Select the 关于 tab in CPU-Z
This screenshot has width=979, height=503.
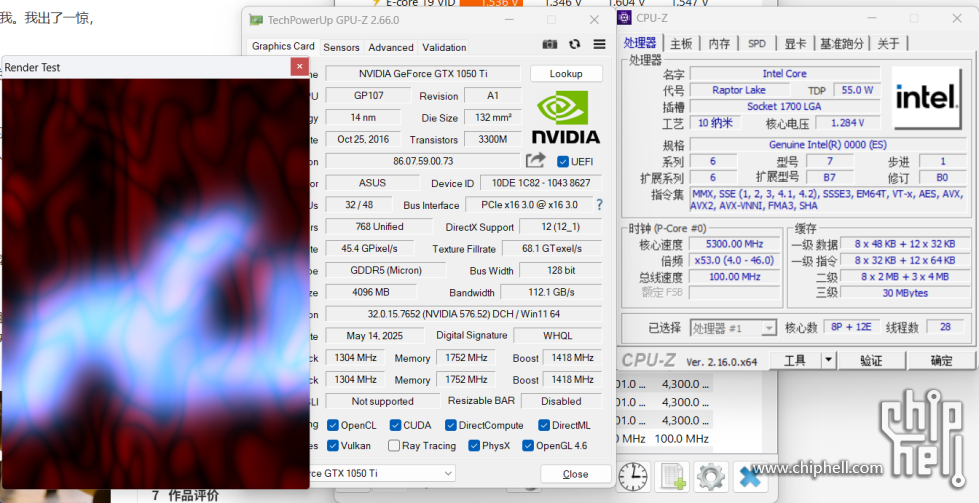888,44
